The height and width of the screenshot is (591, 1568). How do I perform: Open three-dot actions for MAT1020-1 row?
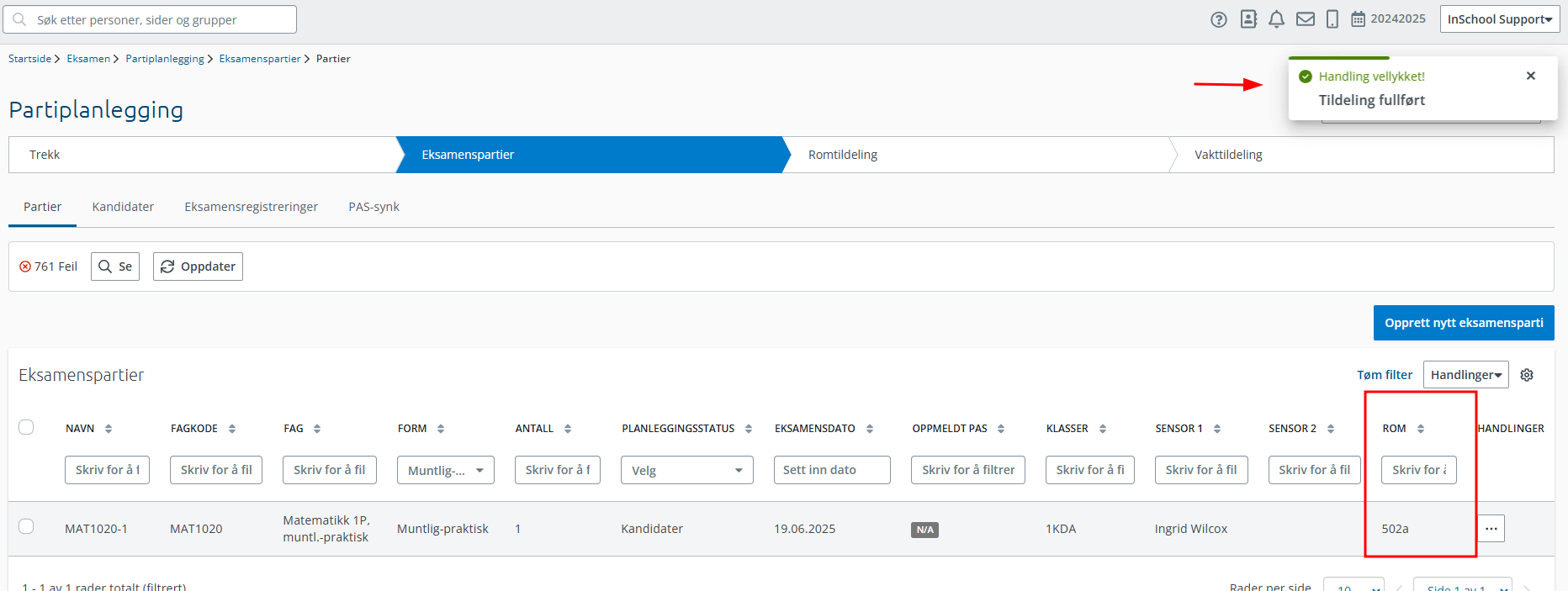point(1491,529)
